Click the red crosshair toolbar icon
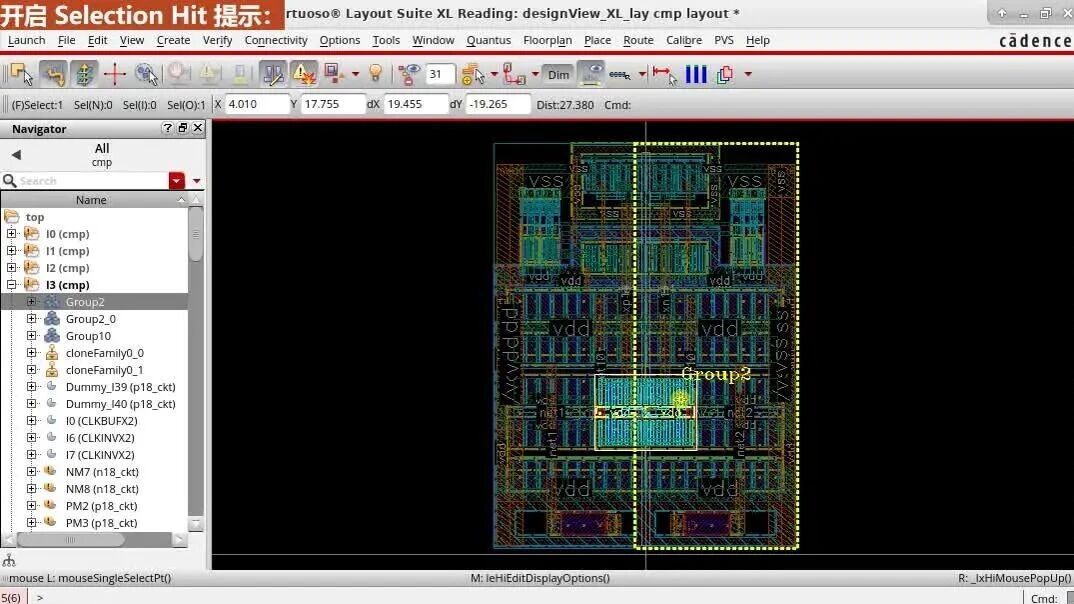Image resolution: width=1074 pixels, height=604 pixels. 114,74
